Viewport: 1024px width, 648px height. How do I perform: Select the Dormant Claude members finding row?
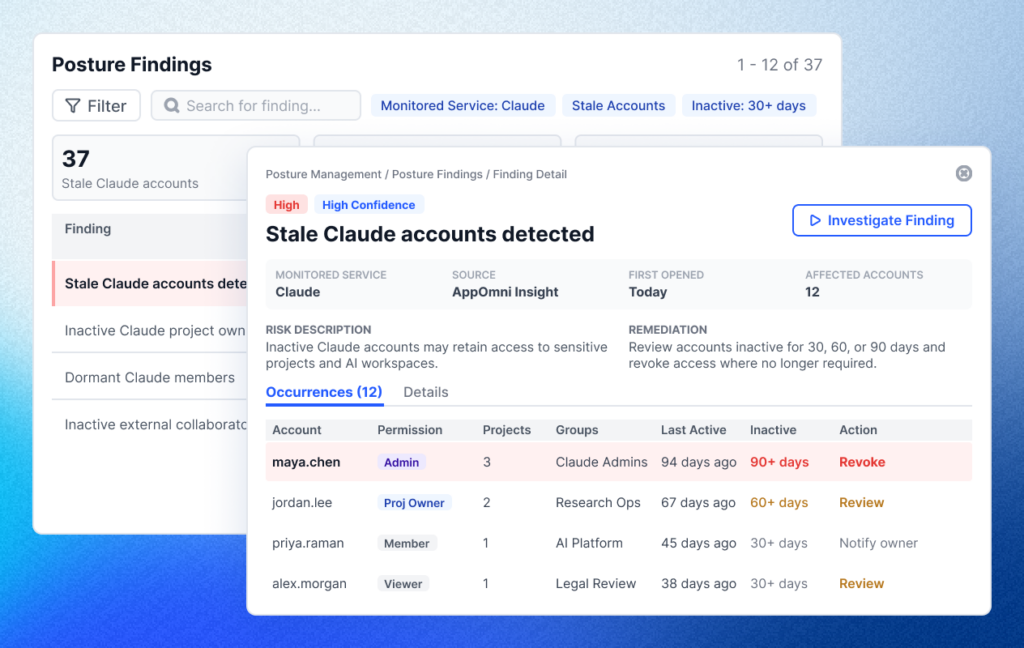coord(150,378)
